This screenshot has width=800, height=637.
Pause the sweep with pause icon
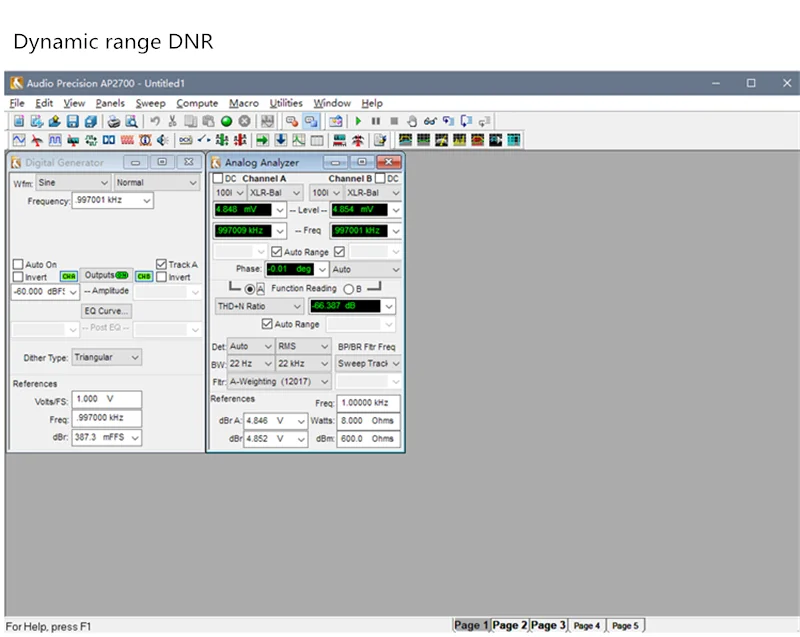[376, 121]
